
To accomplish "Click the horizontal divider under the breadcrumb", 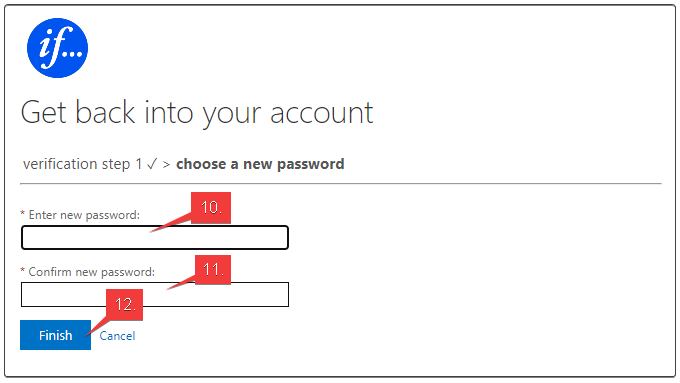I will [x=341, y=184].
